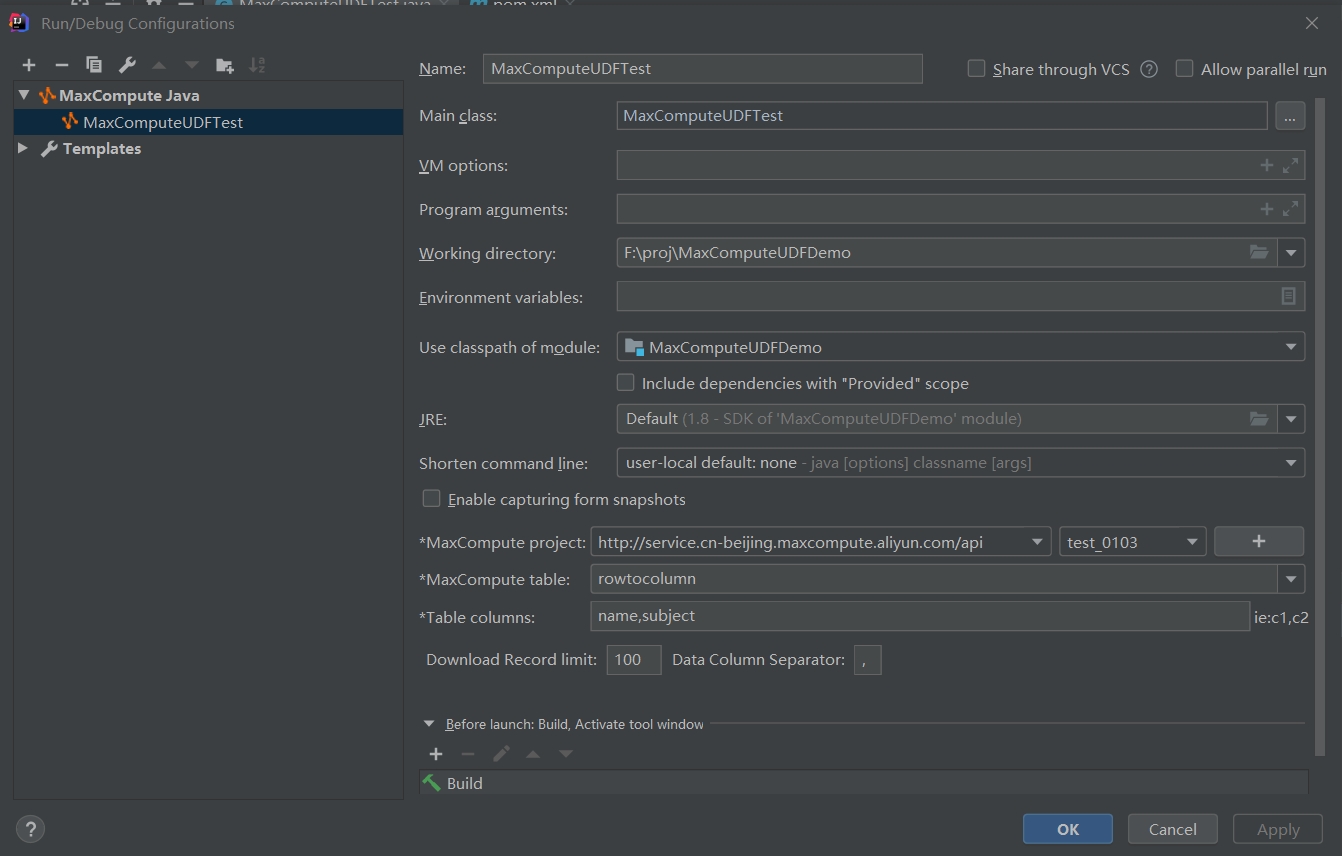Click the Name input field

tap(702, 69)
